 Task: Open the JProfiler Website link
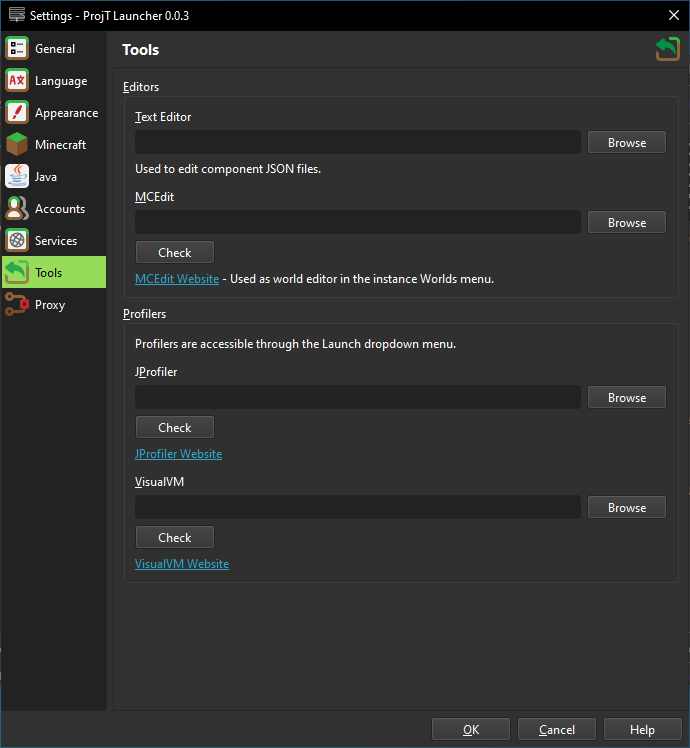tap(178, 454)
